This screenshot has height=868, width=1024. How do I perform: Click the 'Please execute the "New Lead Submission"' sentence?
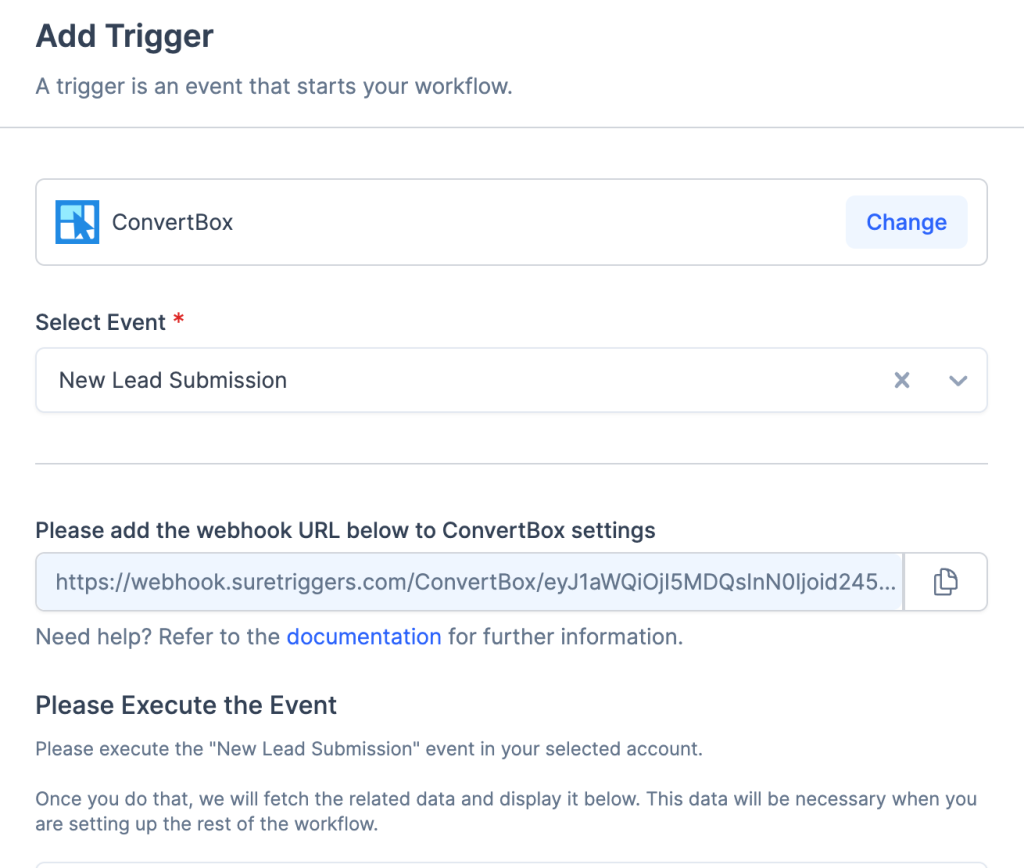[368, 749]
